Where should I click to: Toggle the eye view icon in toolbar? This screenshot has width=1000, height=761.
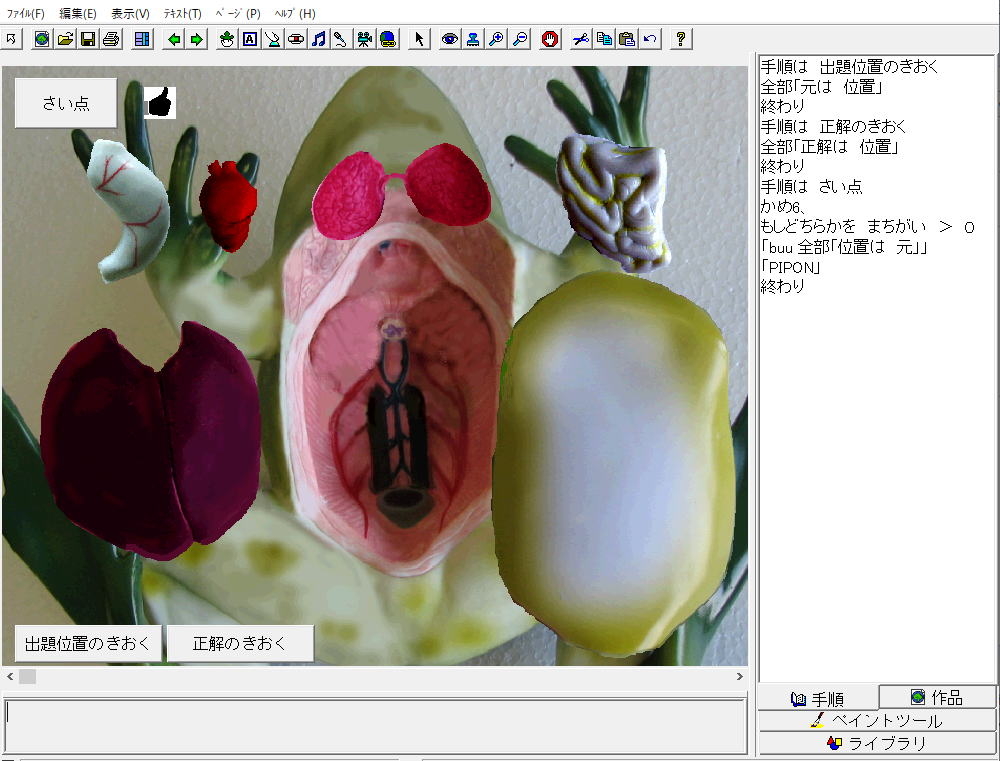click(x=450, y=39)
